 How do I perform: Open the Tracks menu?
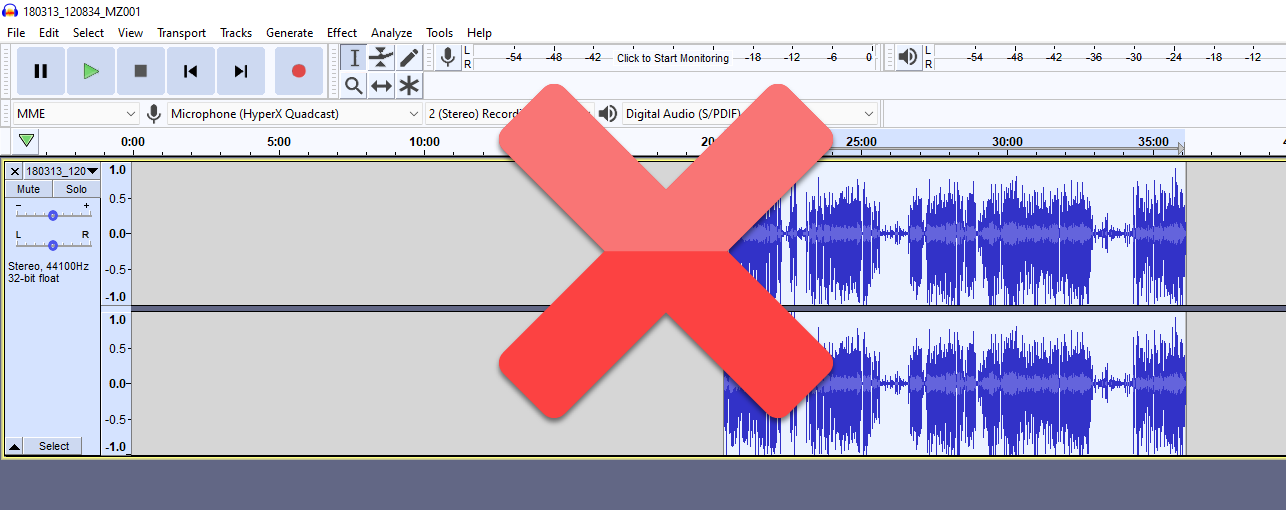(x=236, y=33)
